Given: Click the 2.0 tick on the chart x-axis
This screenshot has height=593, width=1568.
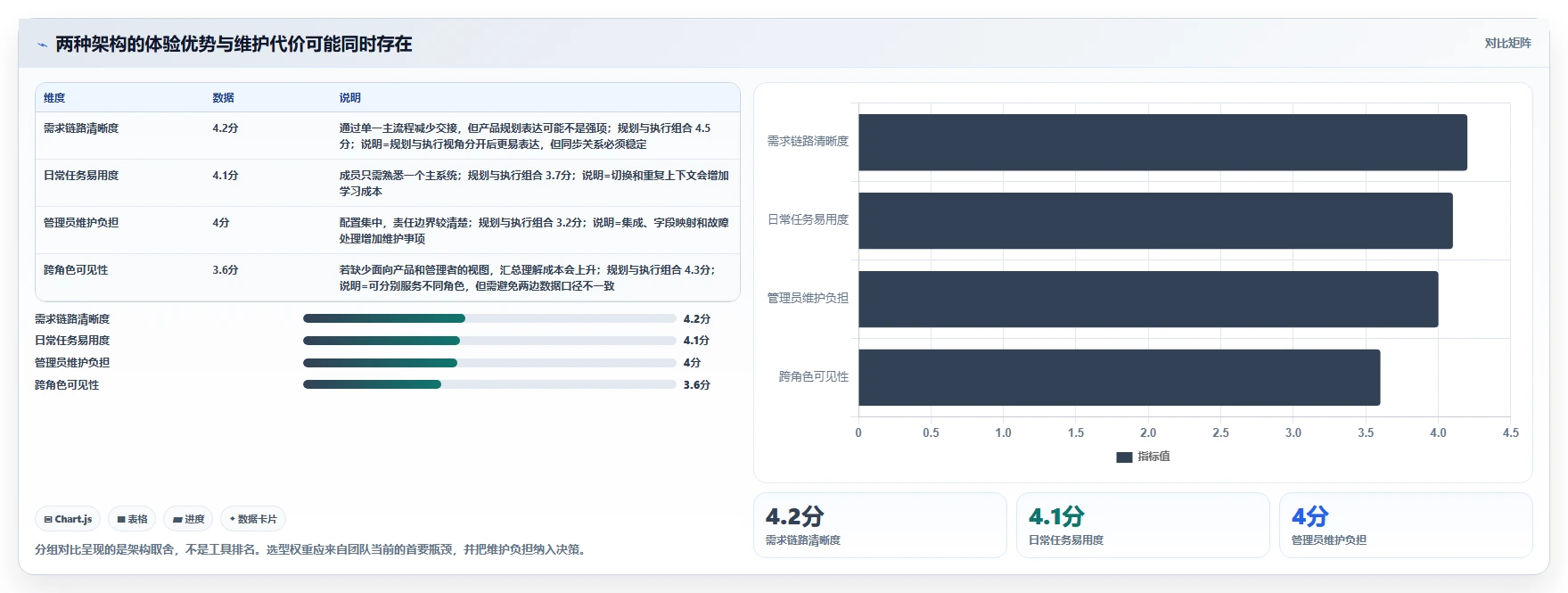Looking at the screenshot, I should 1148,432.
